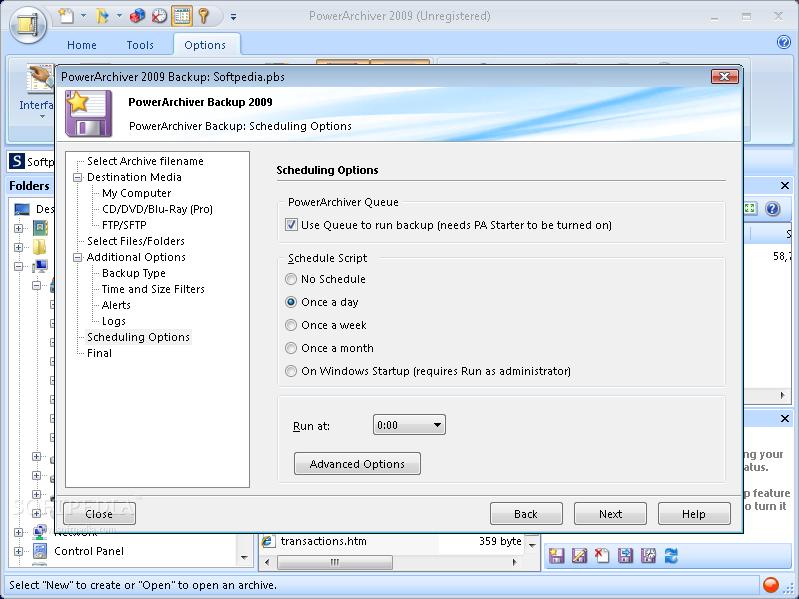This screenshot has width=799, height=599.
Task: Click the clock with red X icon
Action: pyautogui.click(x=159, y=16)
